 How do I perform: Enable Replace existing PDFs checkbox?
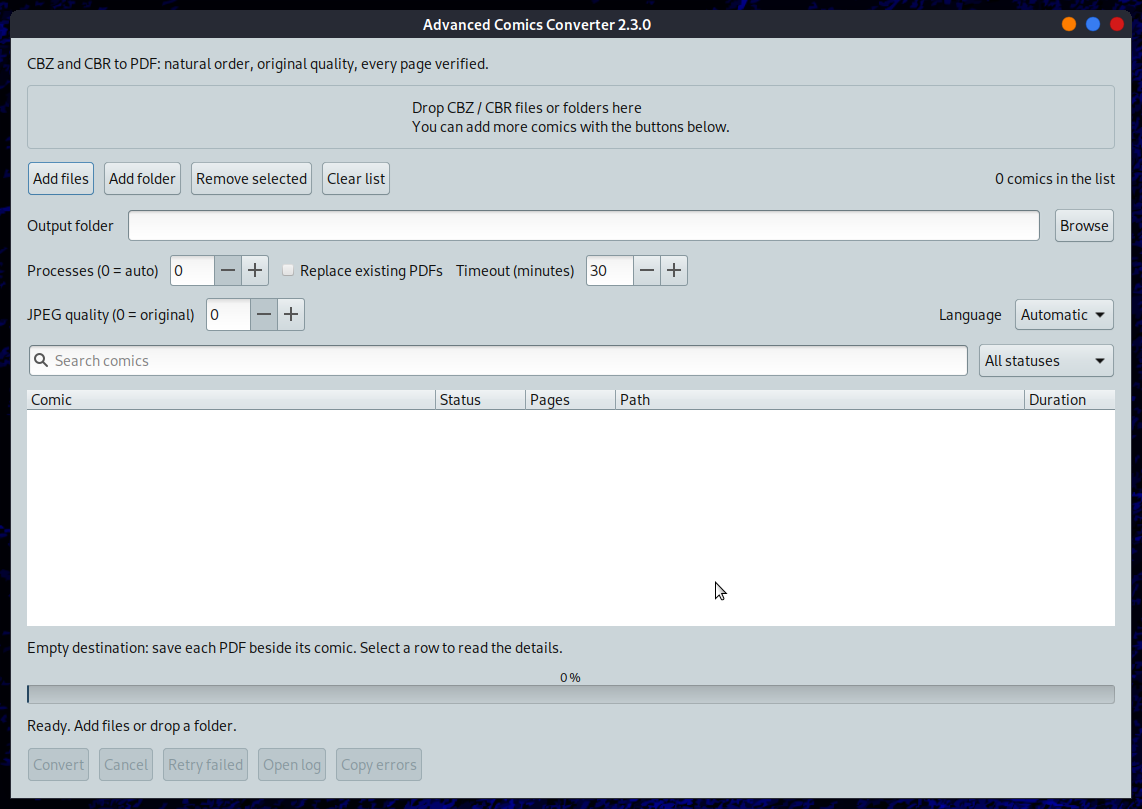(288, 270)
